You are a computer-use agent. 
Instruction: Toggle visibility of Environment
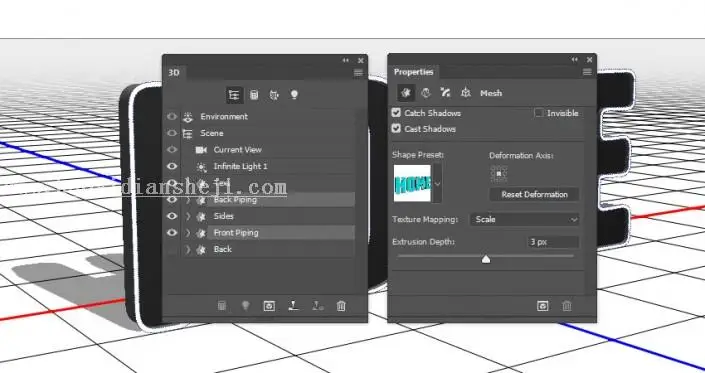pos(172,117)
